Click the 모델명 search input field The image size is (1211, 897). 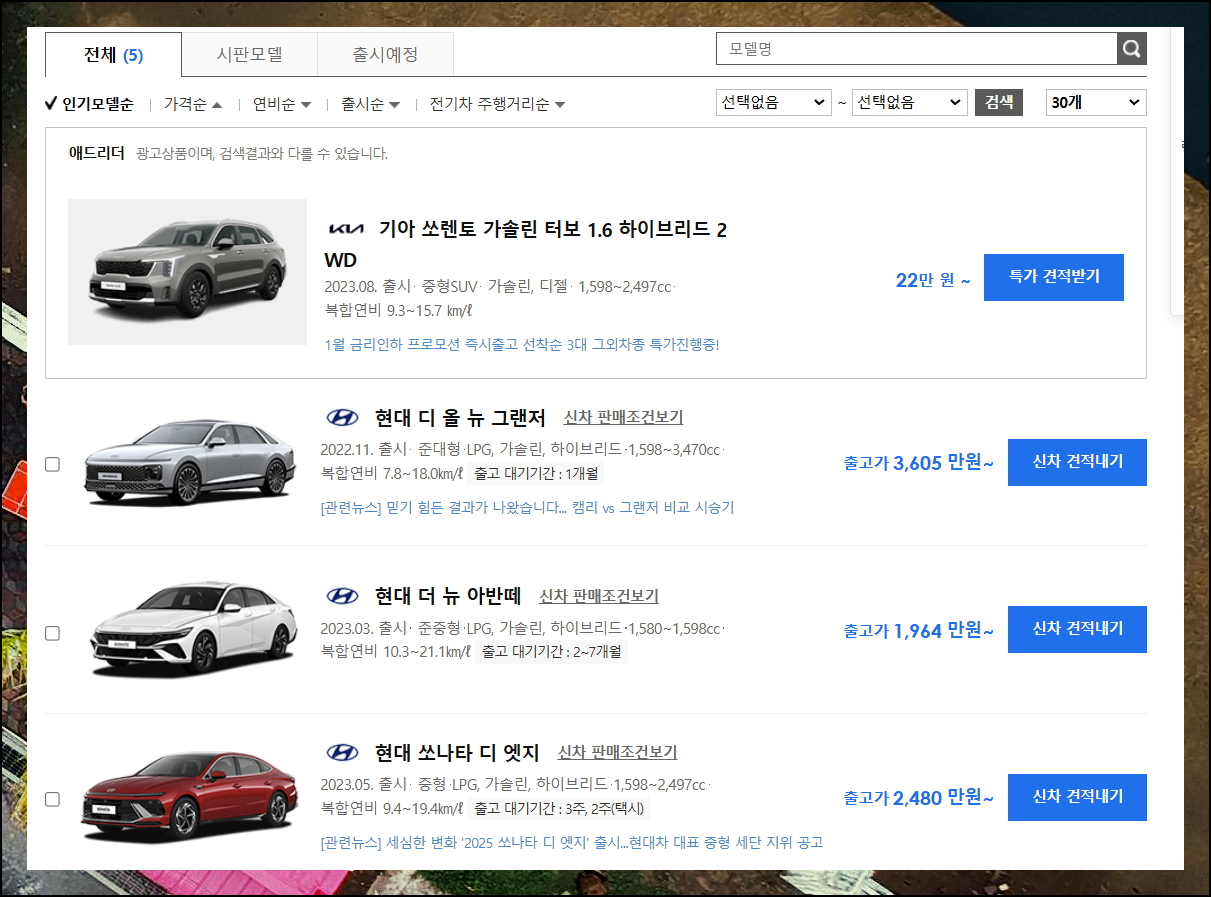click(916, 48)
